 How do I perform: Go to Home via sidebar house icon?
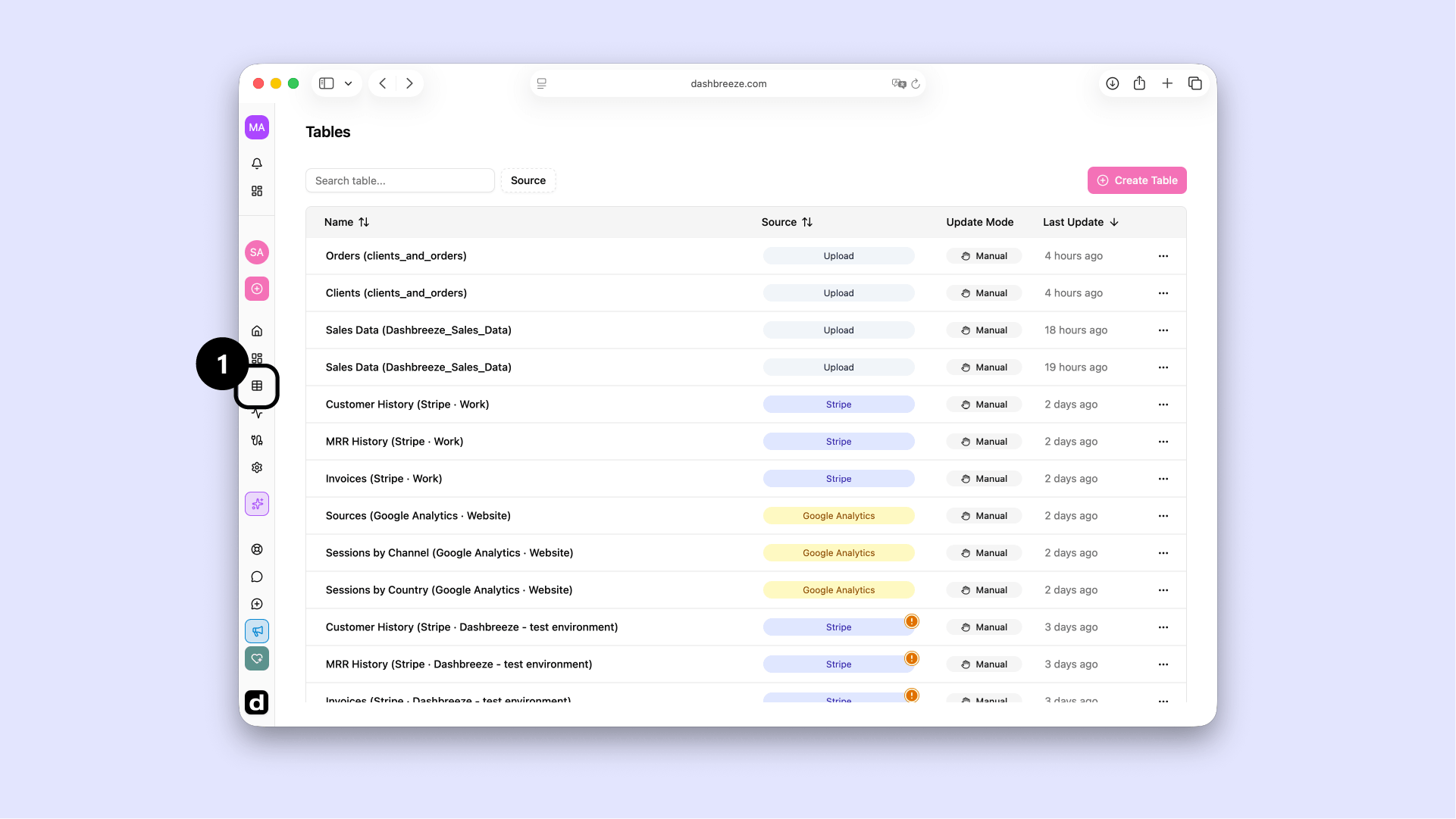[x=257, y=331]
